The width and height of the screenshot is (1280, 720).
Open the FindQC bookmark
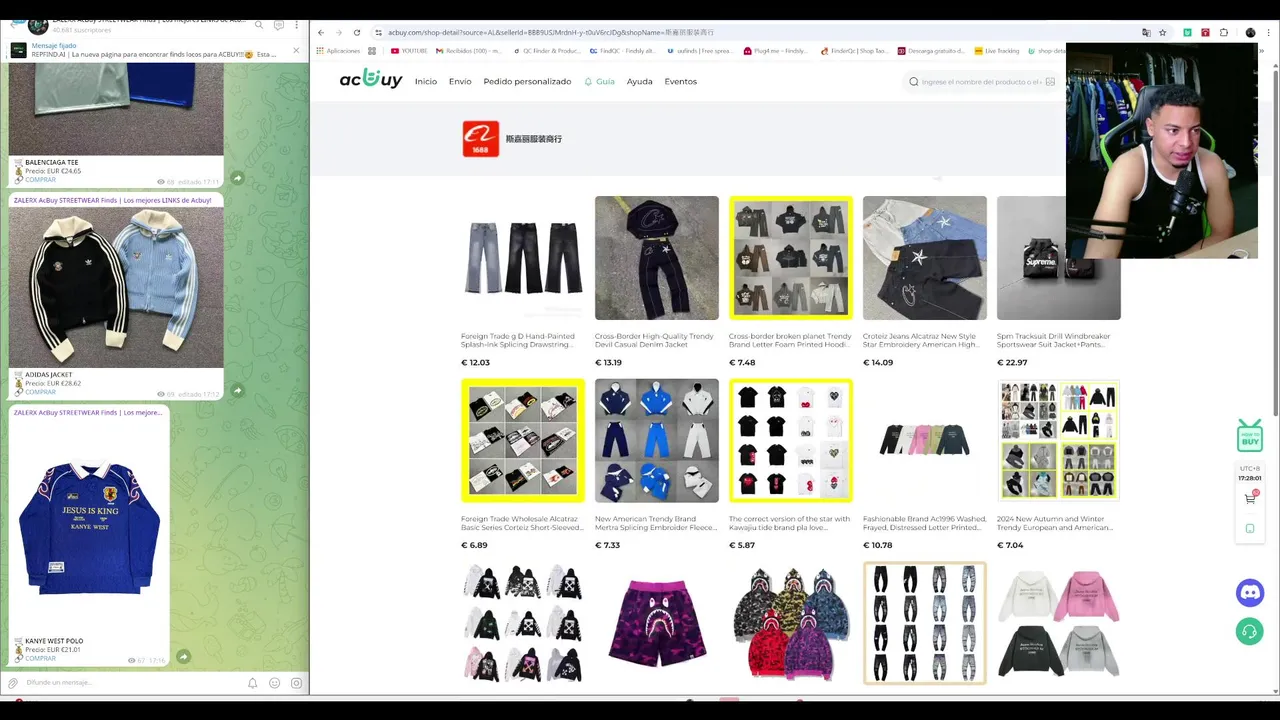point(622,51)
